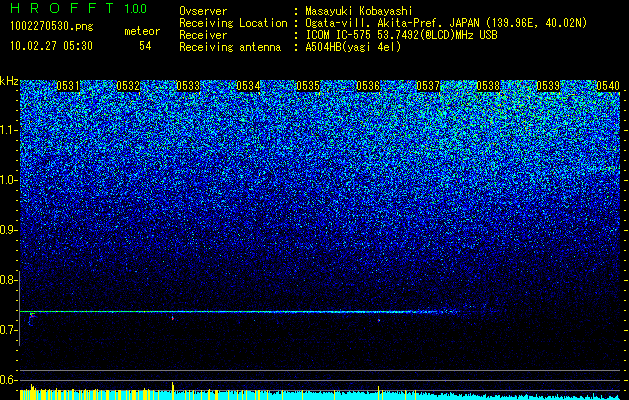Click the 0538 time marker

click(x=488, y=86)
